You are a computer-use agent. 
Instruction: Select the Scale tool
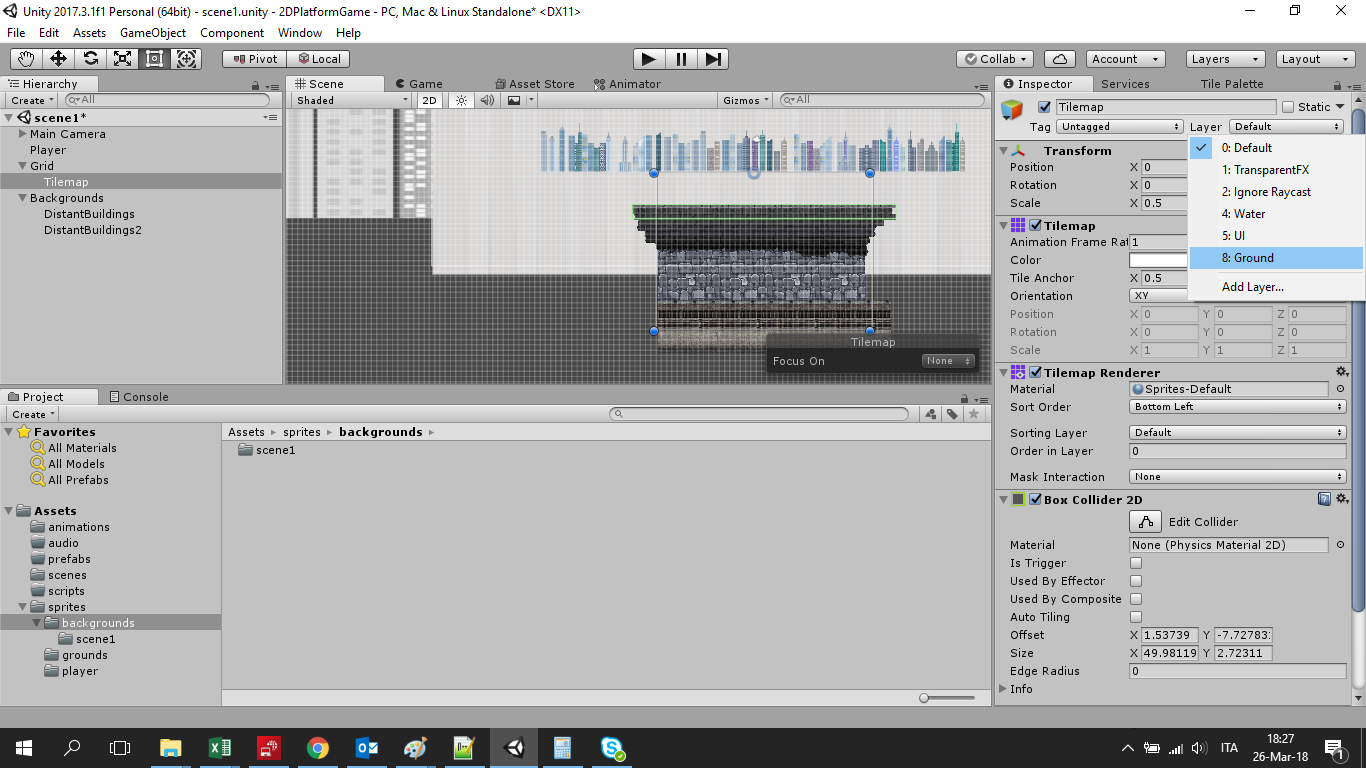(x=123, y=59)
